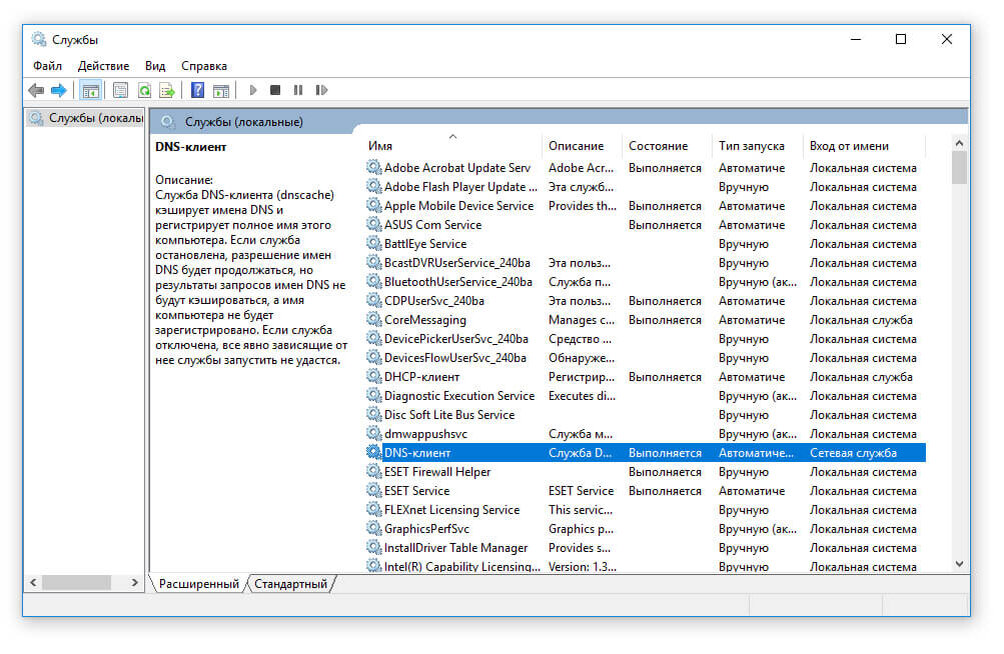Select the BluetoothUserService_240ba row
This screenshot has height=654, width=1004.
pyautogui.click(x=645, y=282)
